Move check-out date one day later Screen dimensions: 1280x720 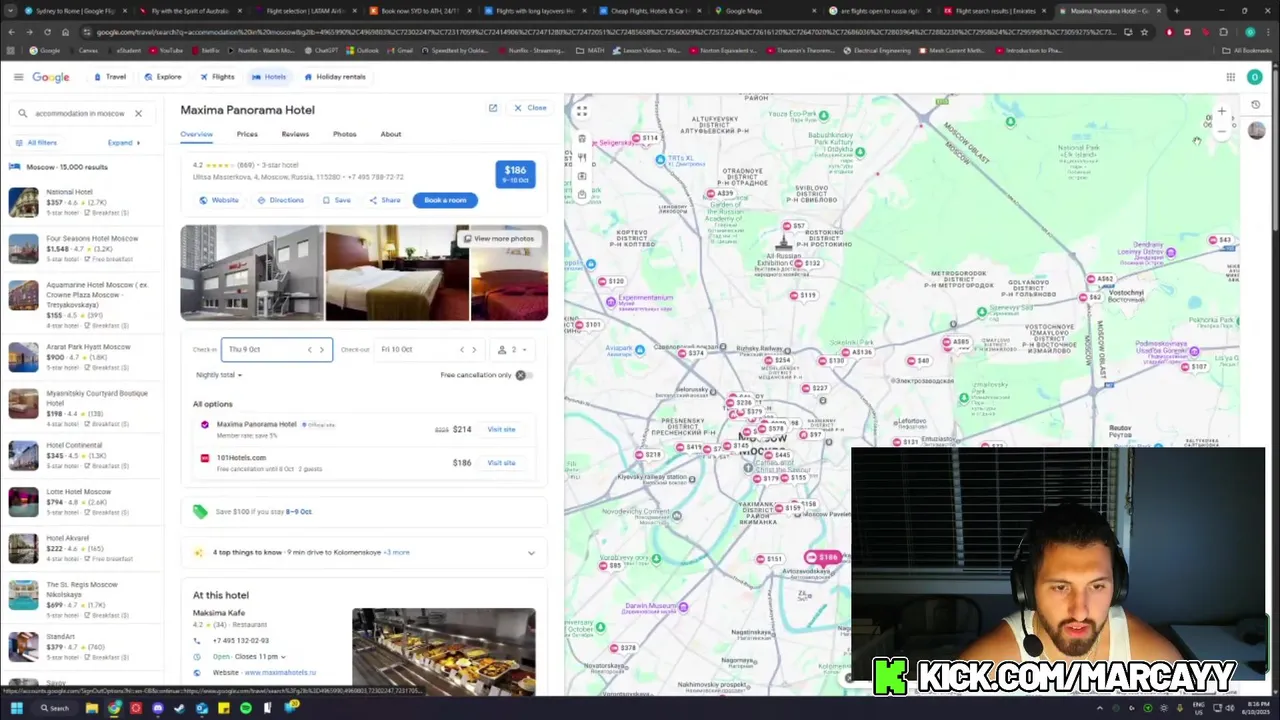click(474, 349)
